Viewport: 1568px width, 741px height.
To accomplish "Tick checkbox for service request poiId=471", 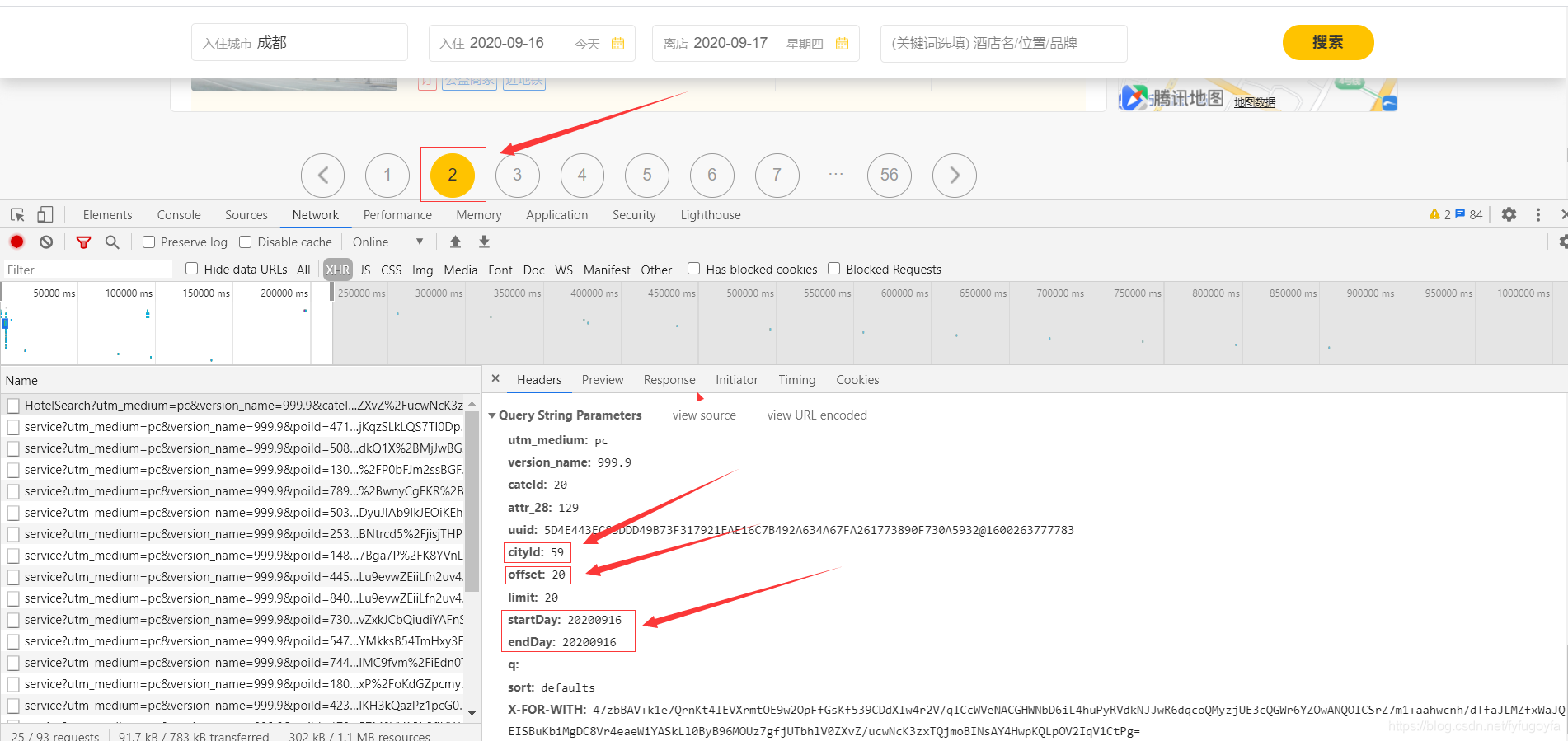I will tap(13, 427).
